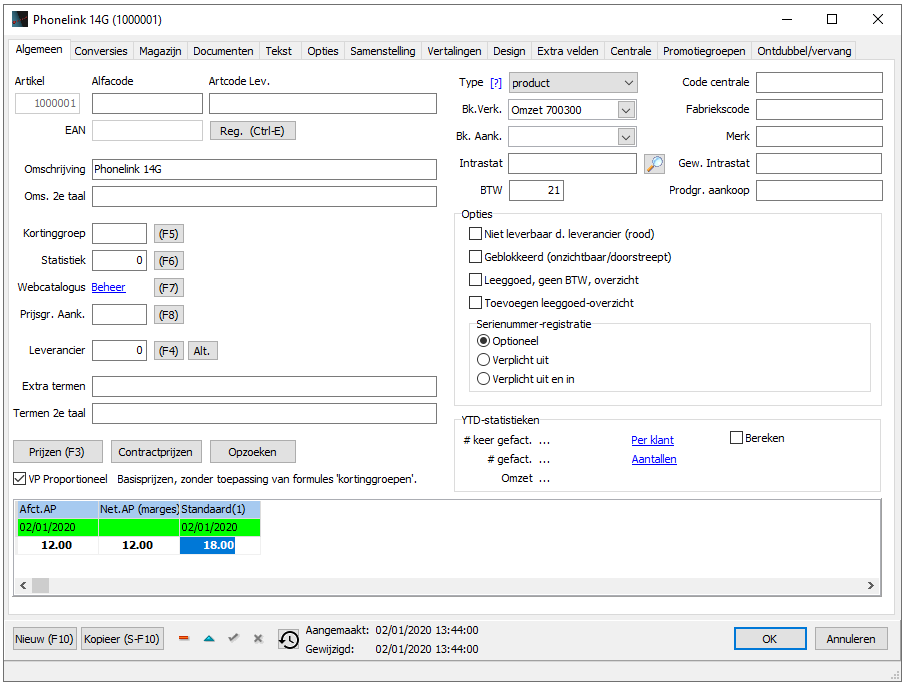Click the Afct.AP 12.00 price cell
This screenshot has height=686, width=904.
[x=57, y=545]
